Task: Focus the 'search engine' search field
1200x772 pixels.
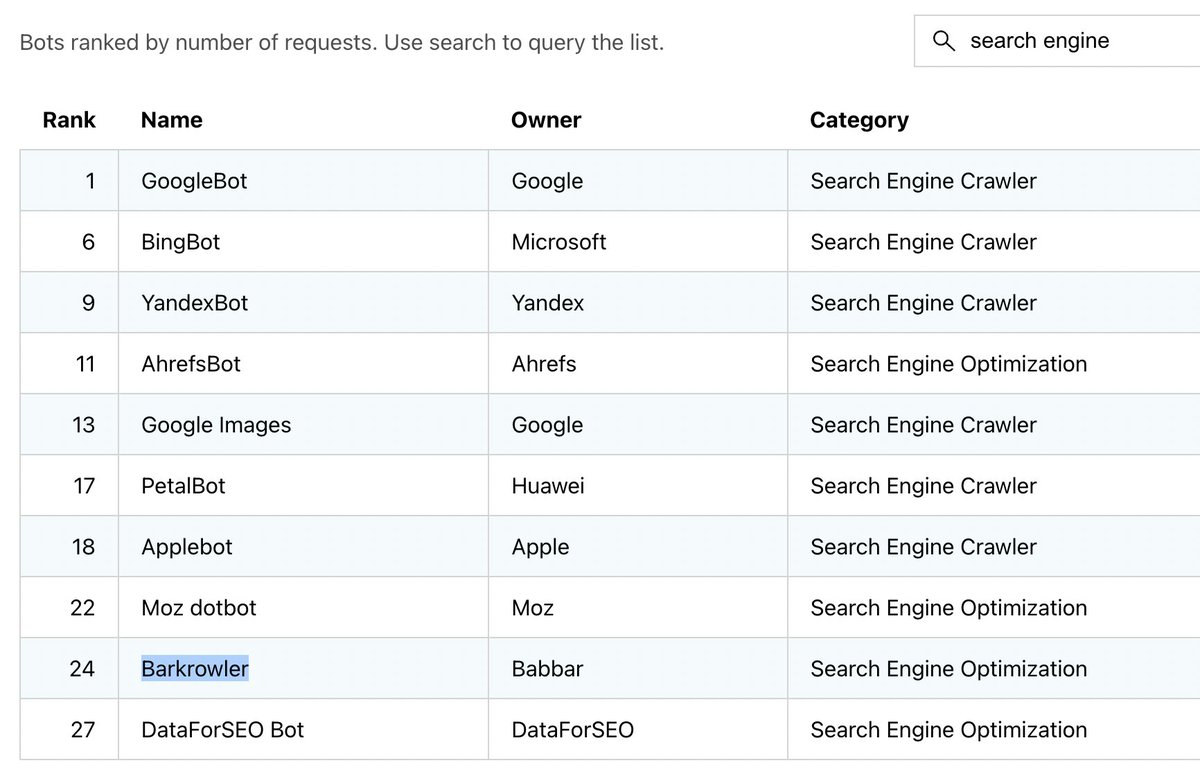Action: point(1057,41)
